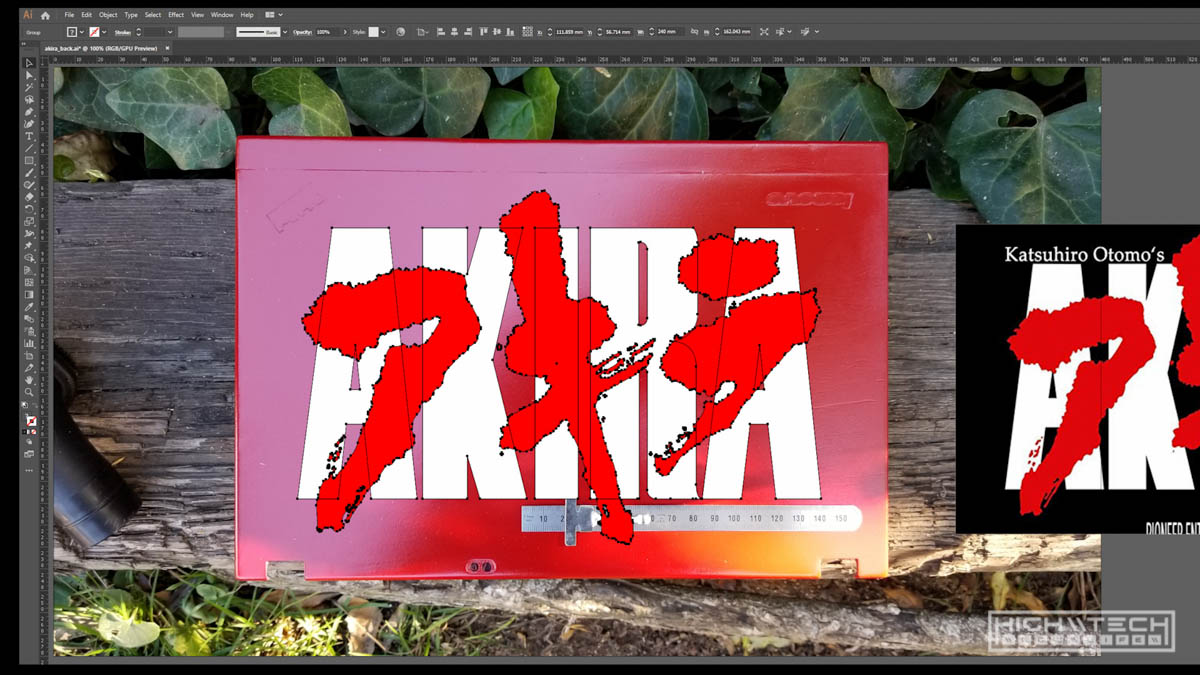Select the Magic Wand tool
Image resolution: width=1200 pixels, height=675 pixels.
tap(29, 87)
